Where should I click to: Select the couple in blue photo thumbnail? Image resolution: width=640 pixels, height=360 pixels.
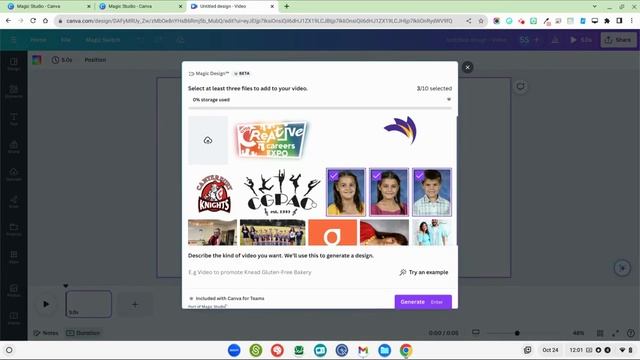coord(432,232)
